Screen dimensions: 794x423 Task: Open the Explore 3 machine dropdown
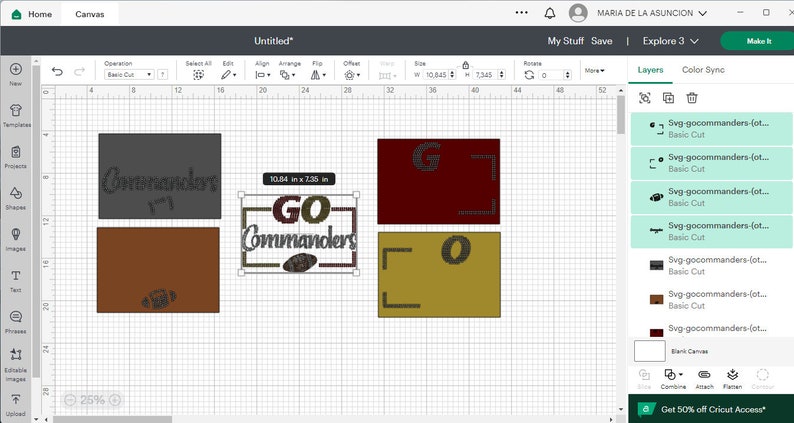(x=670, y=41)
